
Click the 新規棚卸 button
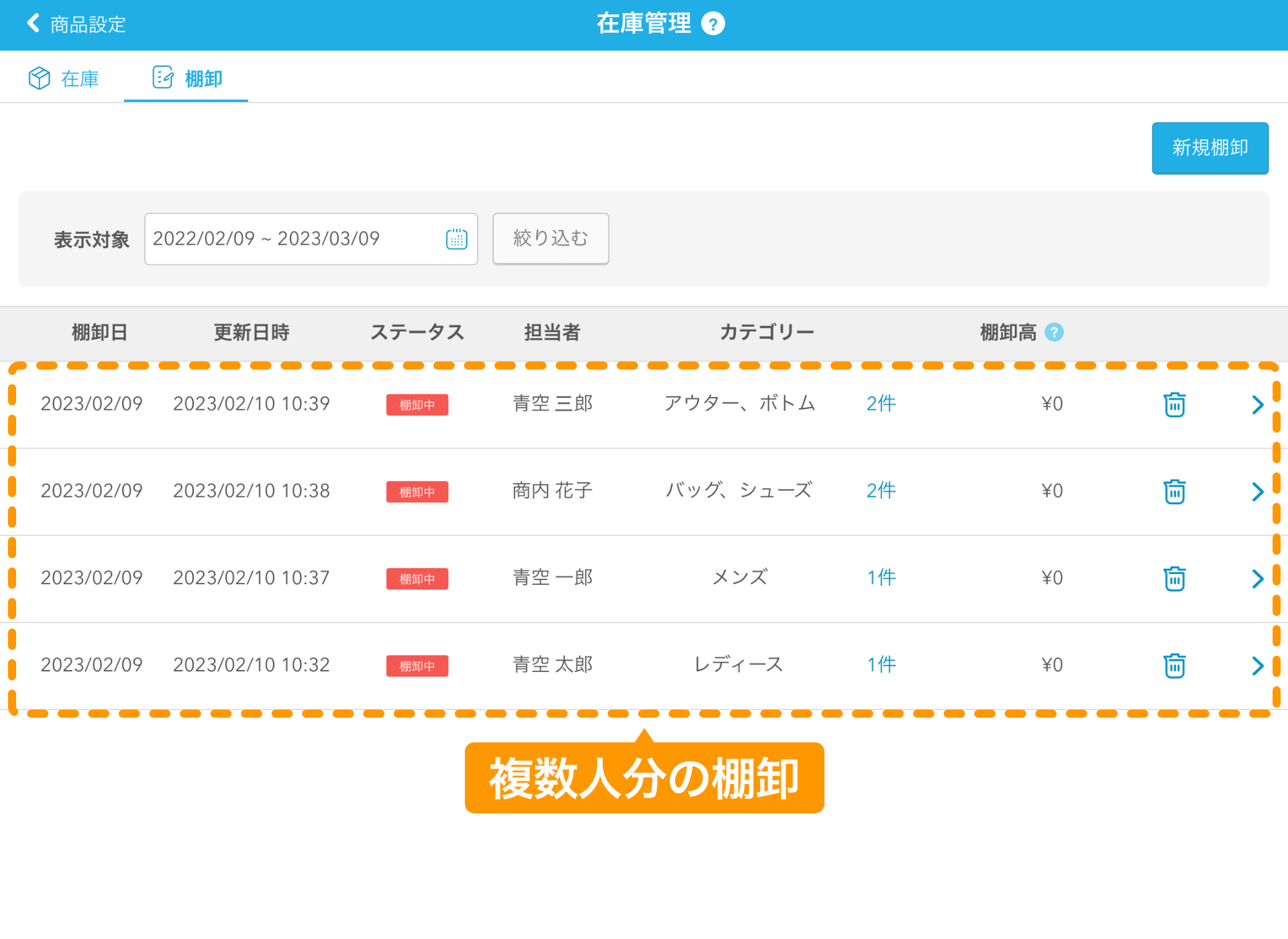(x=1210, y=148)
